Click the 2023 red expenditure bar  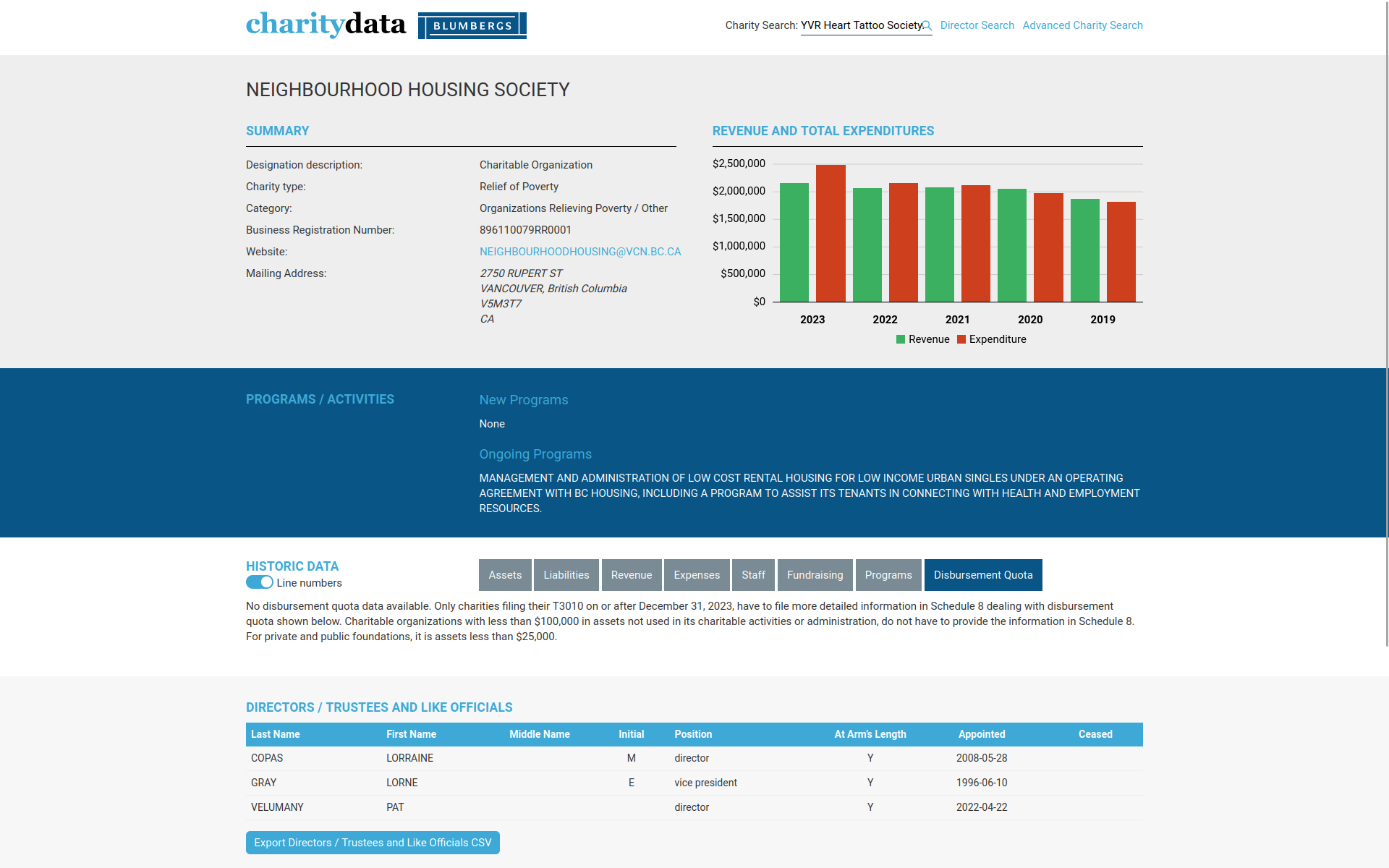(x=831, y=234)
